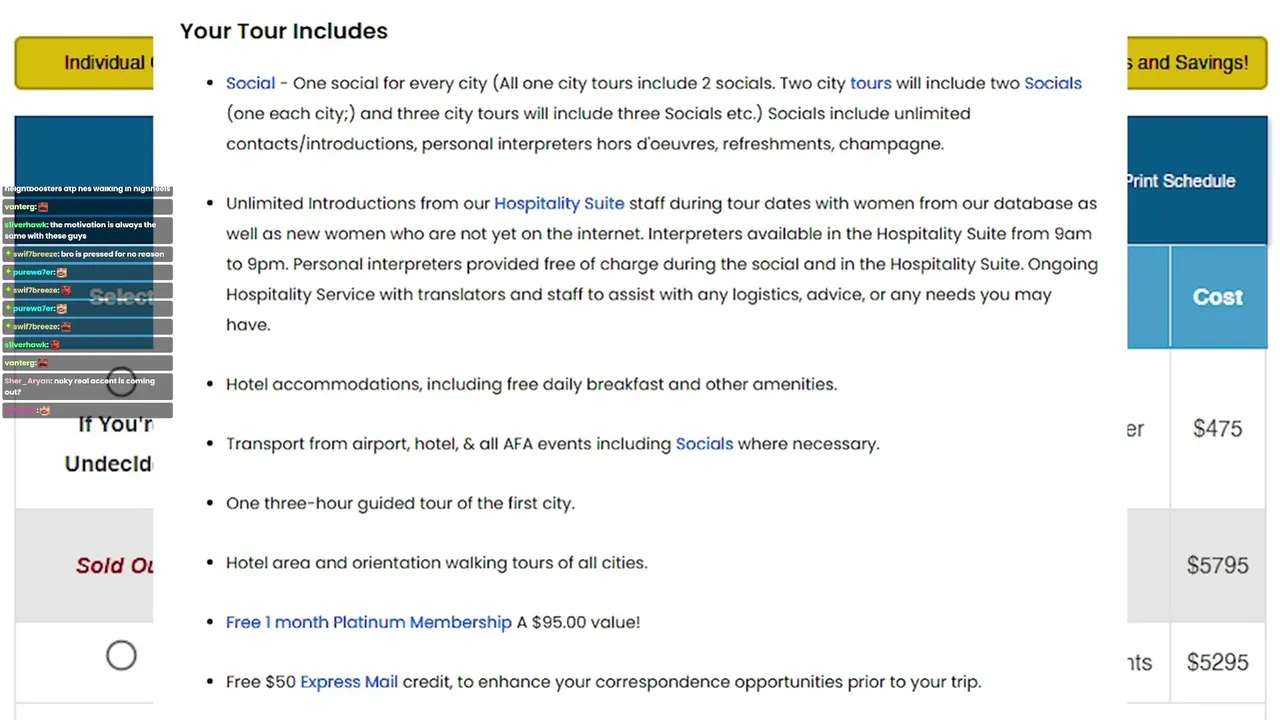1280x720 pixels.
Task: Click the yellow 'and Savings!' button
Action: 1197,63
